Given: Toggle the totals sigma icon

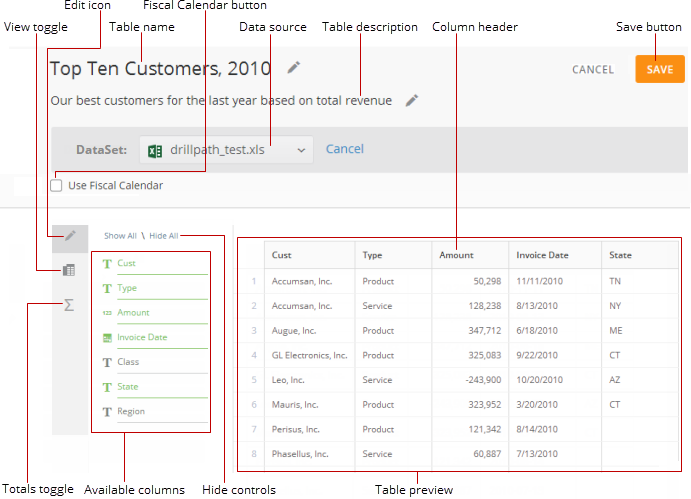Looking at the screenshot, I should [x=69, y=305].
